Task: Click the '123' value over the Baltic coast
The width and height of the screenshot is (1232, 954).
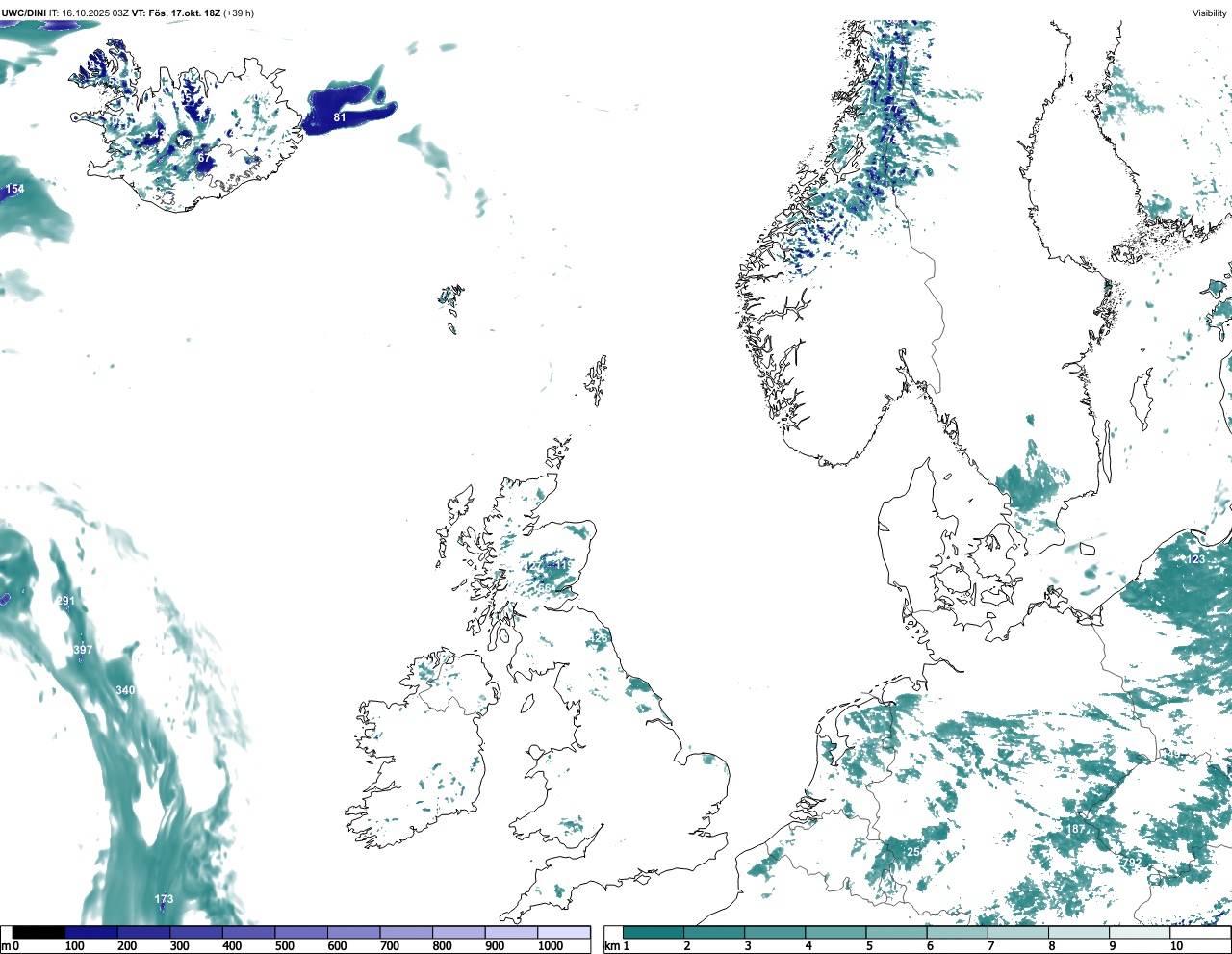Action: pos(1195,559)
